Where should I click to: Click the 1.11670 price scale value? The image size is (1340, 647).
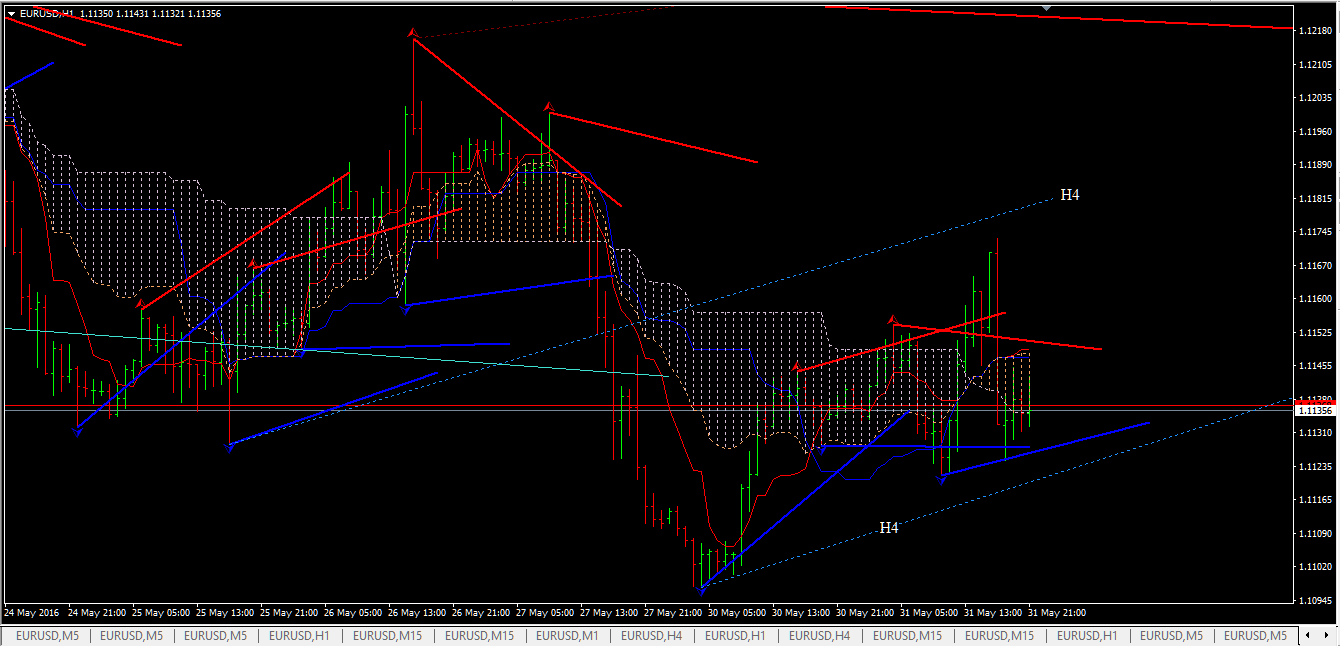(x=1314, y=266)
